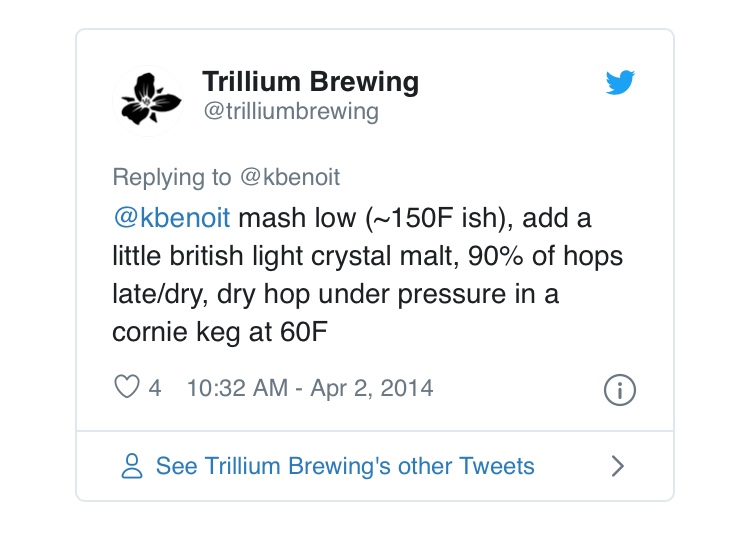Image resolution: width=750 pixels, height=533 pixels.
Task: Click the Trillium Brewing display name
Action: [310, 81]
